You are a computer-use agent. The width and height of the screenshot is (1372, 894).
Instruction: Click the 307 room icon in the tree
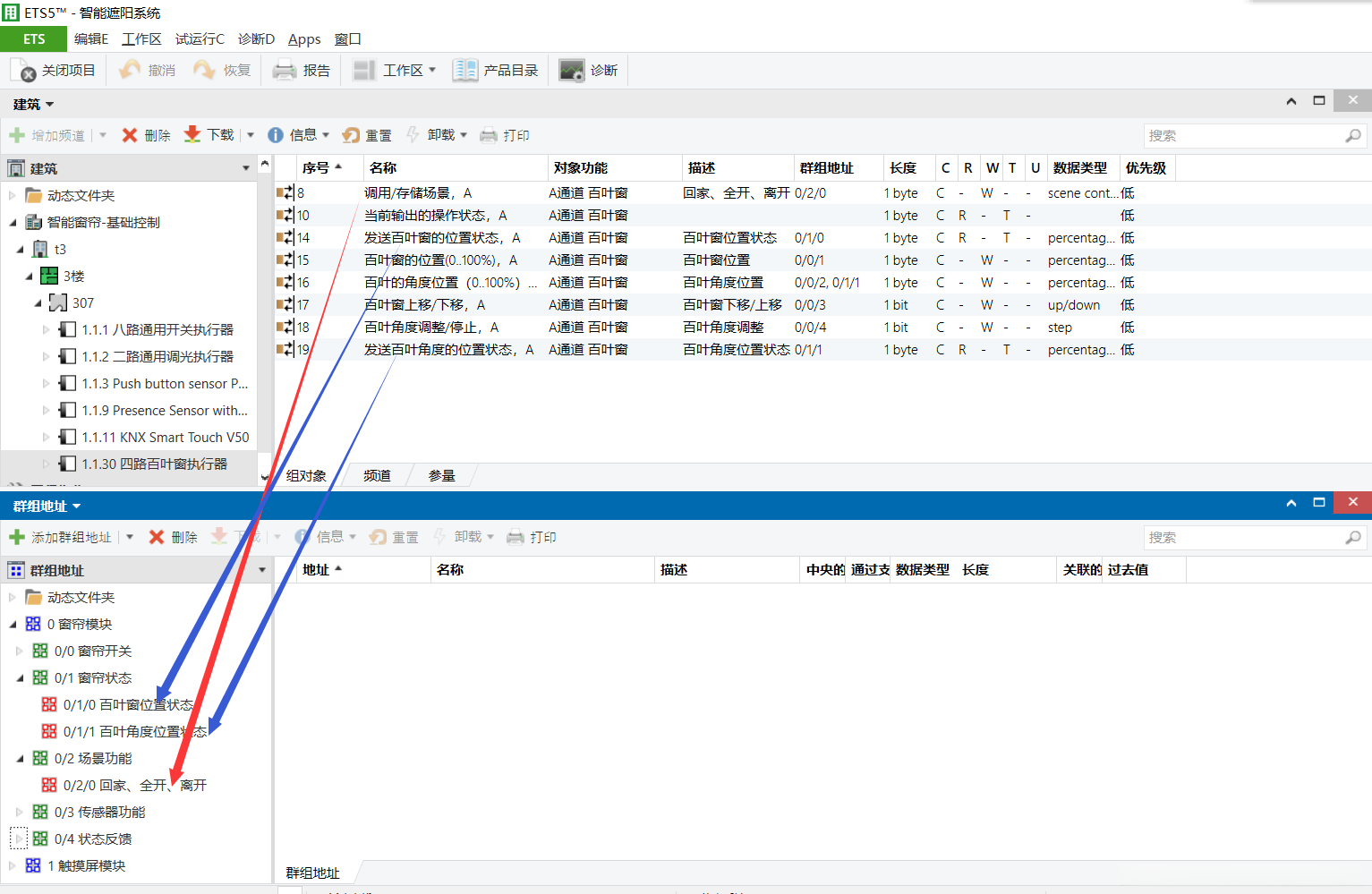click(58, 302)
